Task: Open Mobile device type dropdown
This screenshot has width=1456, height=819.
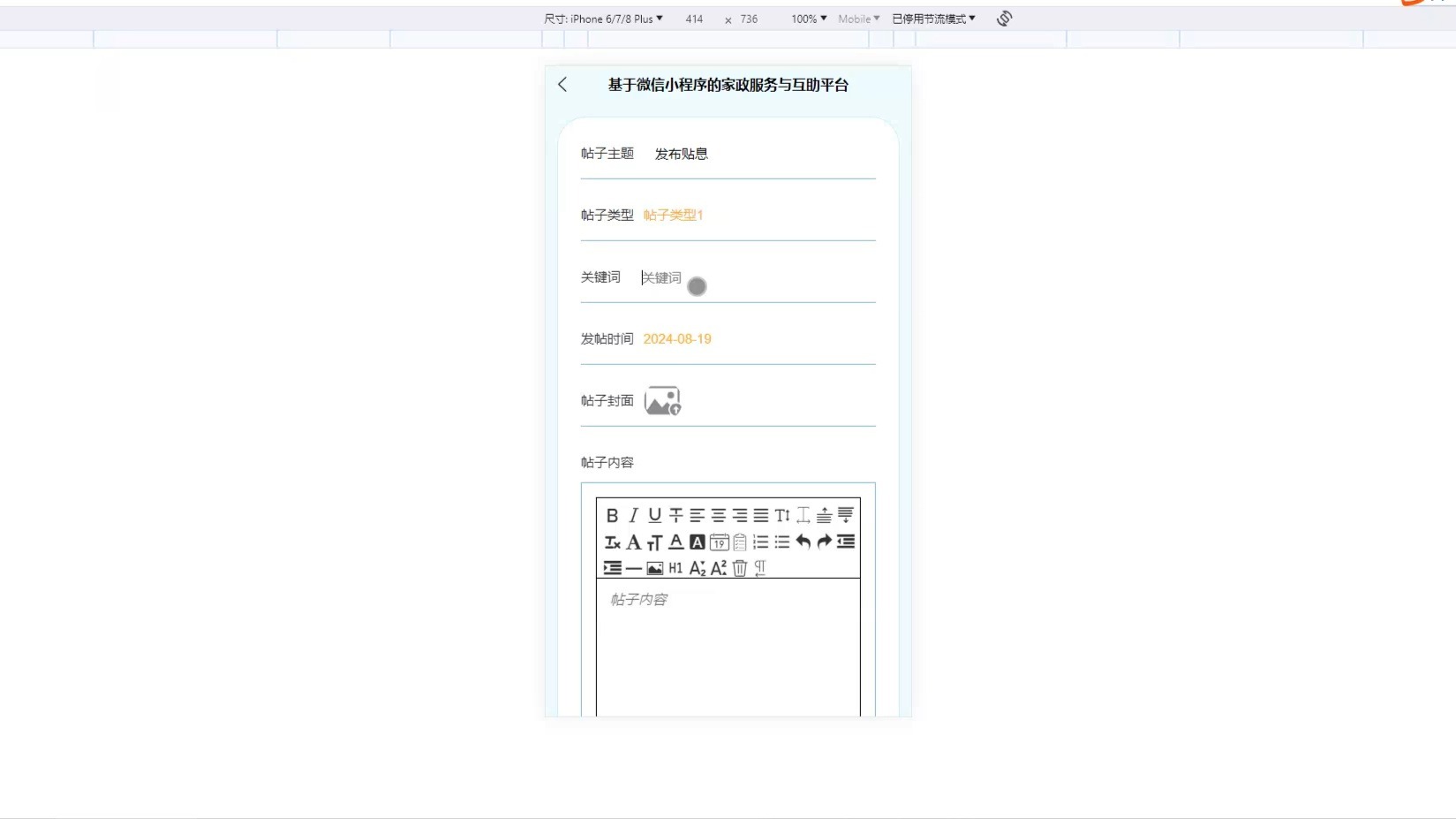Action: (x=858, y=19)
